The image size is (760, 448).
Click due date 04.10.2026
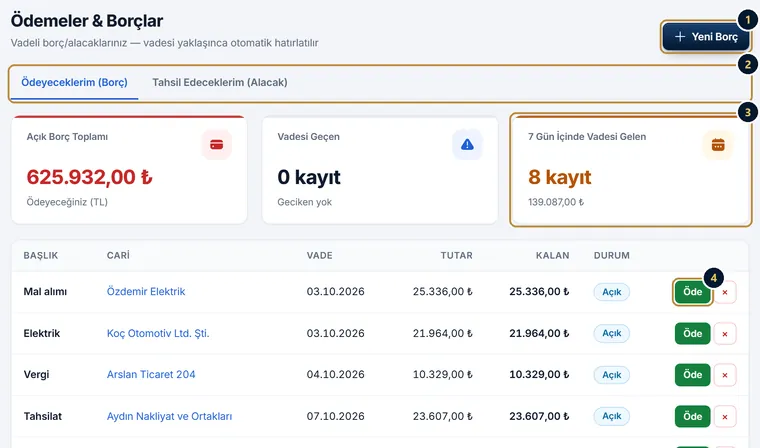tap(335, 374)
